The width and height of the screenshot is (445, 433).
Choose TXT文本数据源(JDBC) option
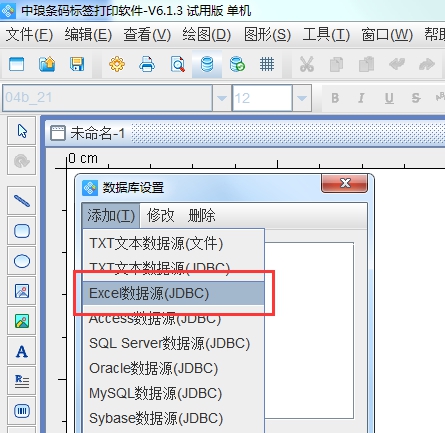pyautogui.click(x=173, y=267)
